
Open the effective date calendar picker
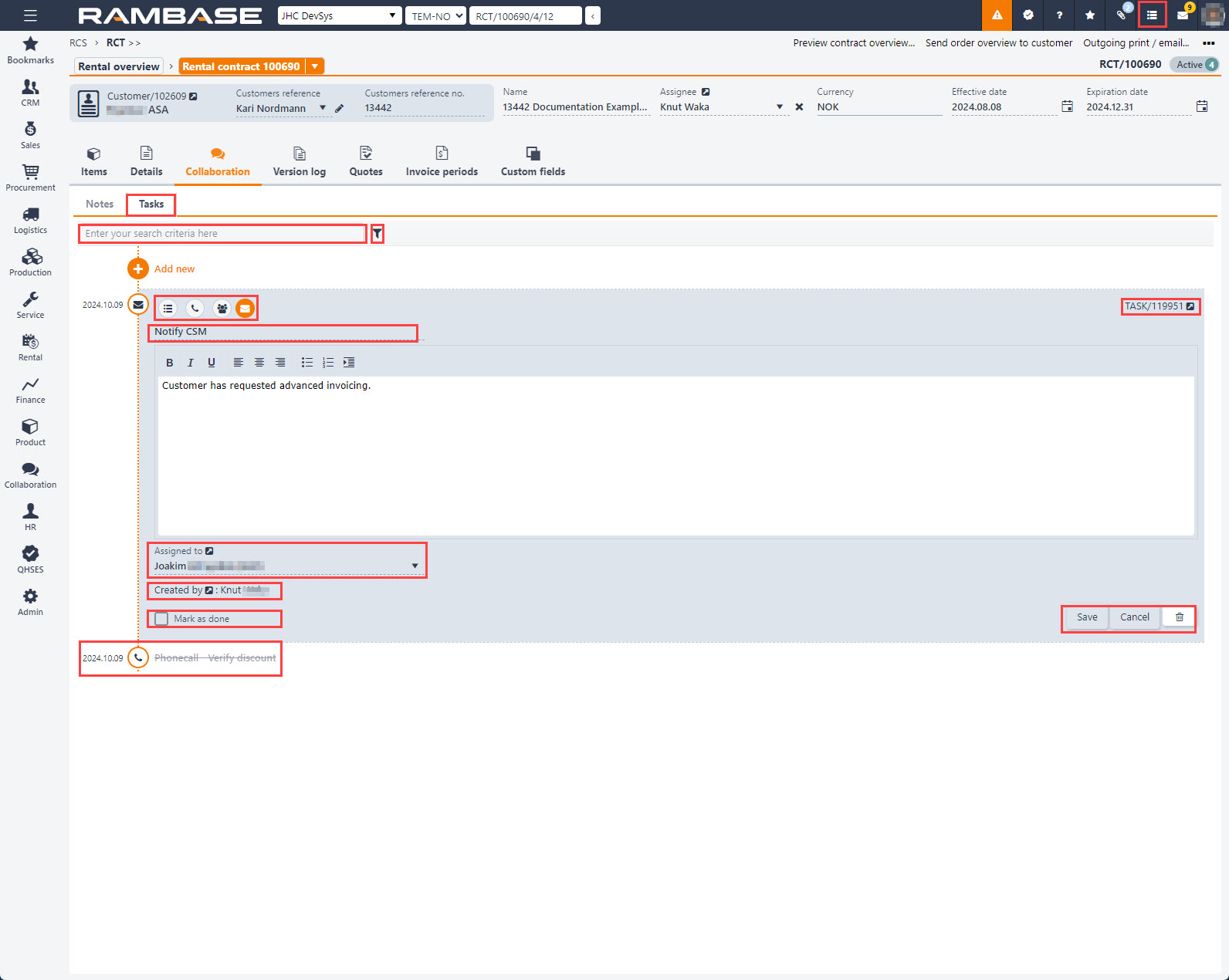point(1067,106)
